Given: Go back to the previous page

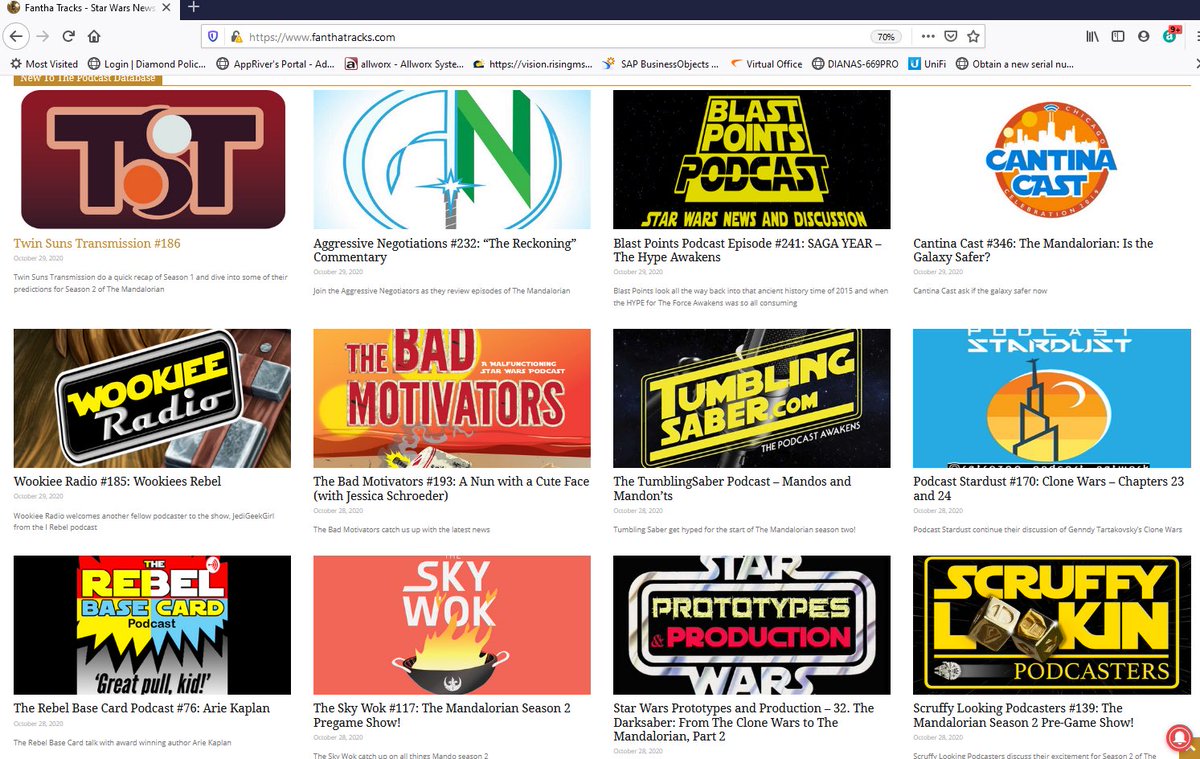Looking at the screenshot, I should tap(15, 36).
